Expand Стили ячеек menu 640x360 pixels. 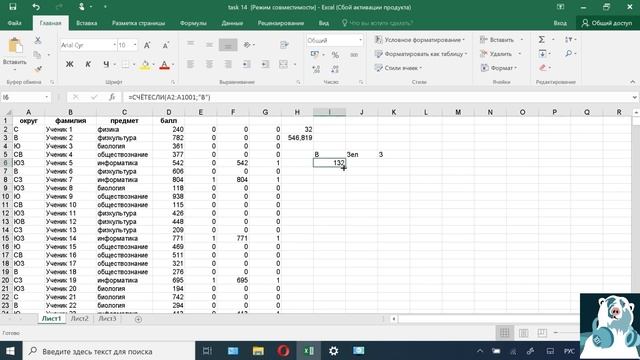pyautogui.click(x=398, y=68)
